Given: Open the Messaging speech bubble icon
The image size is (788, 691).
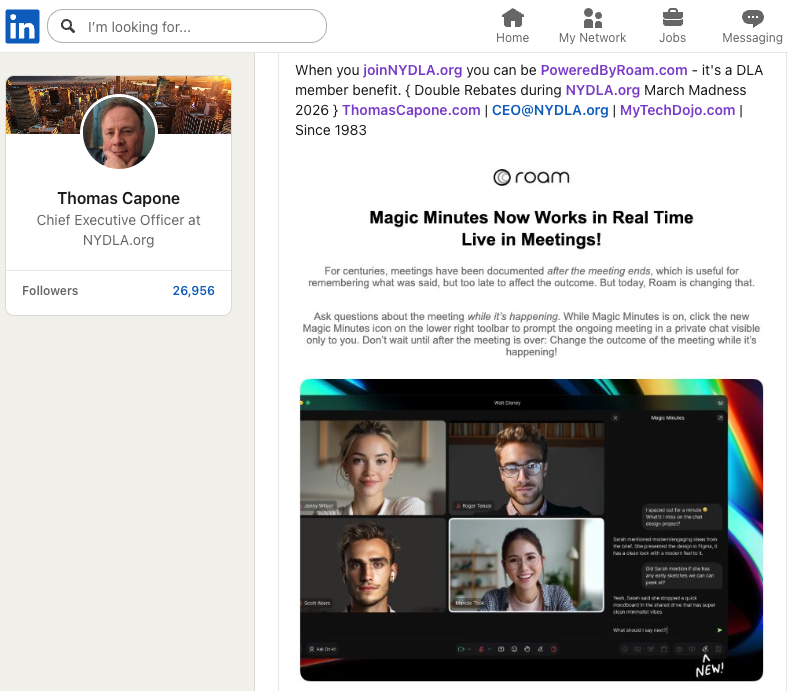Looking at the screenshot, I should [752, 18].
